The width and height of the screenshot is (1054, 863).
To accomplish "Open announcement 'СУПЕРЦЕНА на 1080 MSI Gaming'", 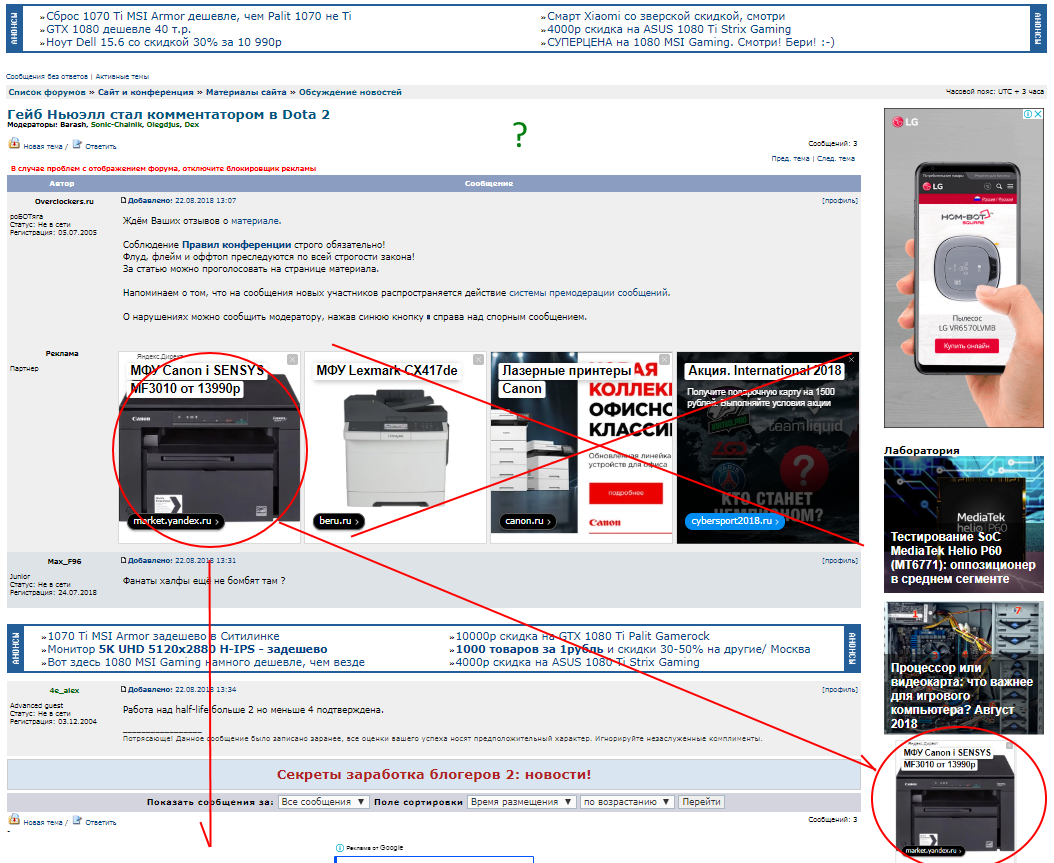I will (x=690, y=42).
